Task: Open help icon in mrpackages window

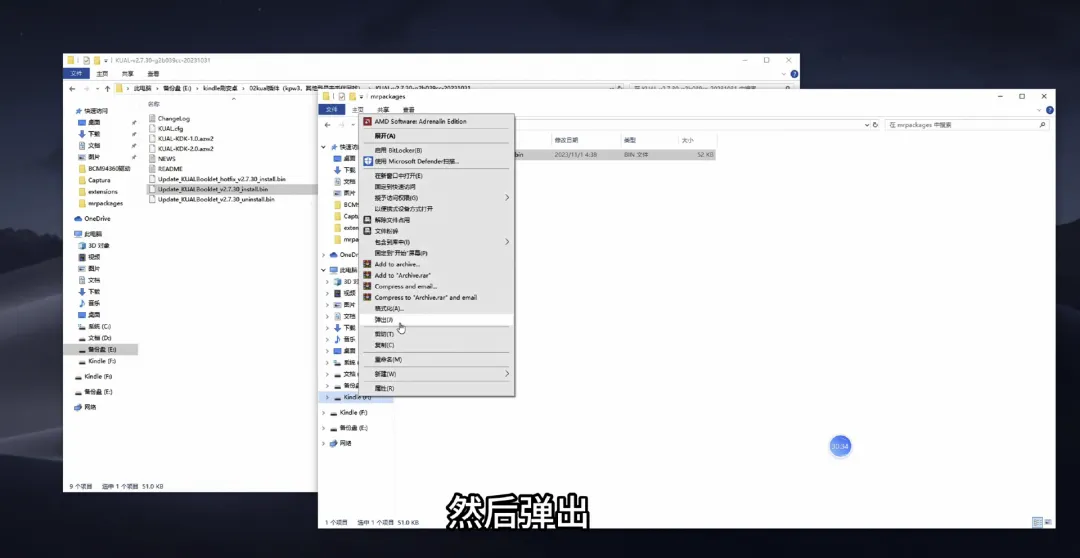Action: coord(1048,110)
